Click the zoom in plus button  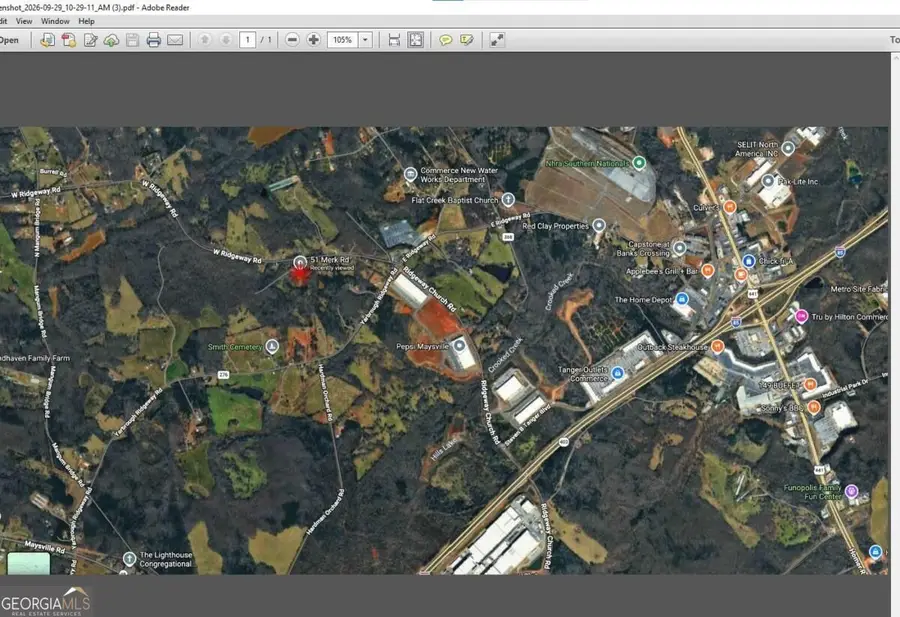313,40
